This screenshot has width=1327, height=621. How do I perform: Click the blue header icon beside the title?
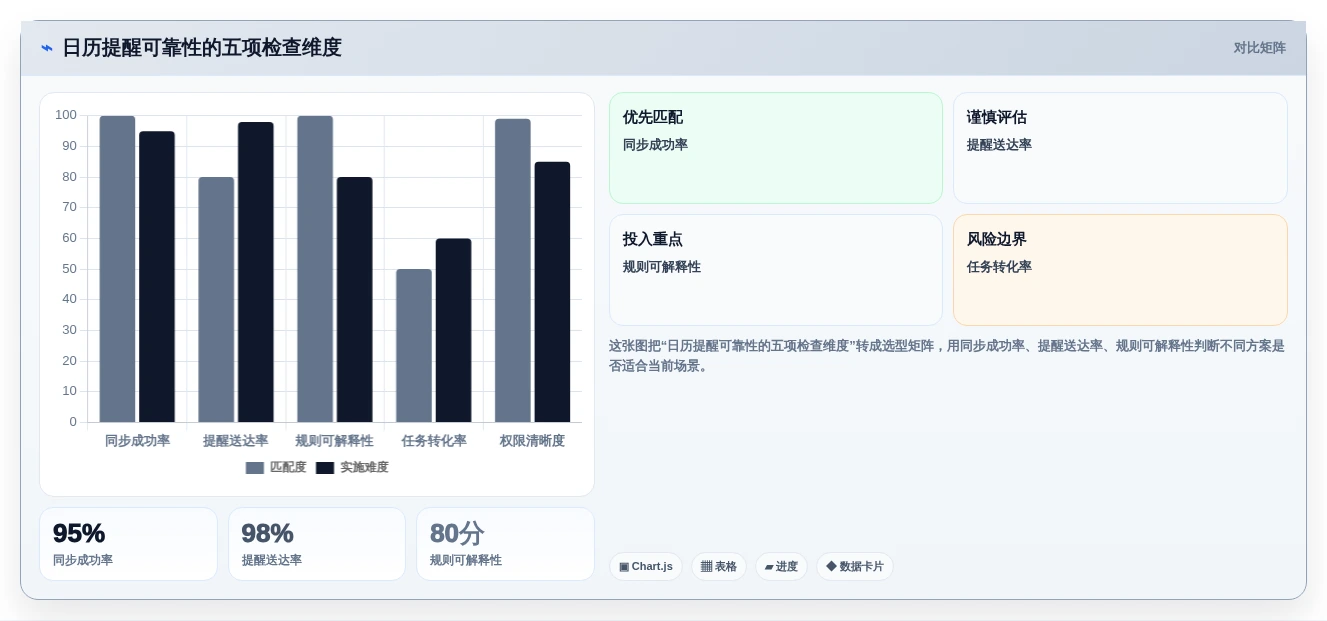(47, 48)
